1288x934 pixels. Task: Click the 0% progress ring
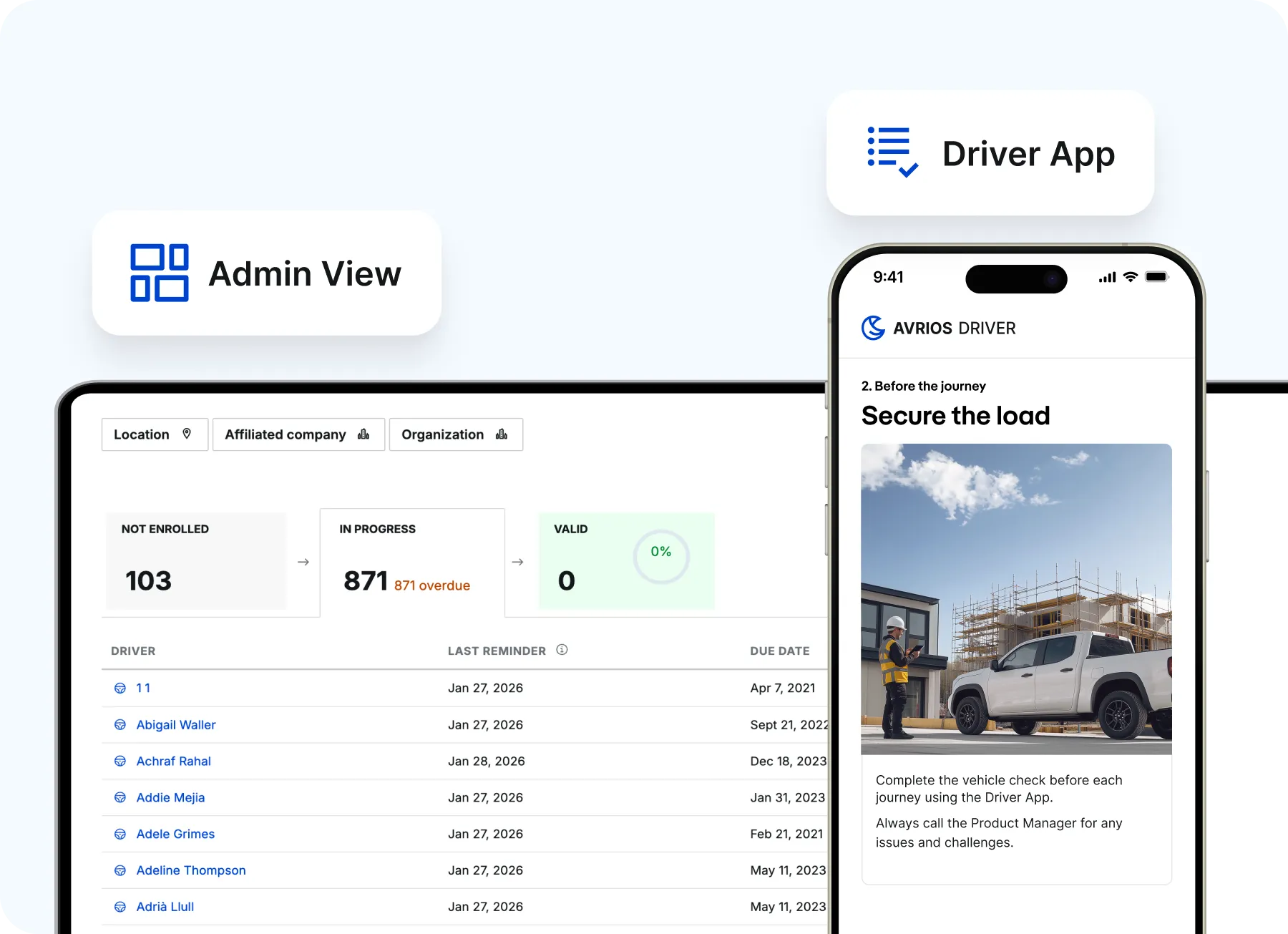661,556
